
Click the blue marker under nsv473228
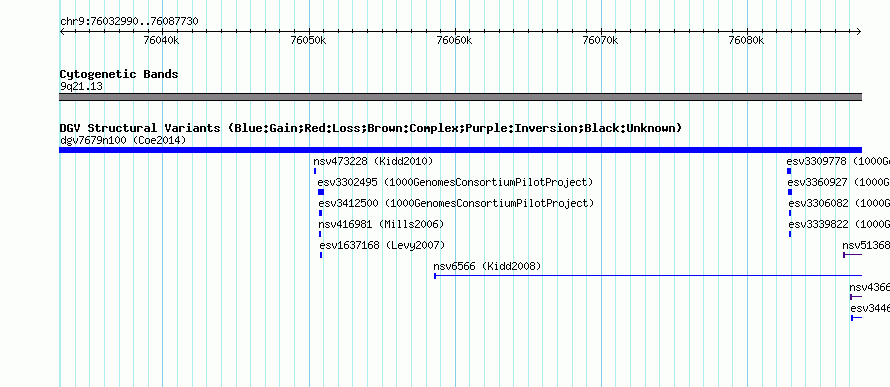(x=315, y=171)
